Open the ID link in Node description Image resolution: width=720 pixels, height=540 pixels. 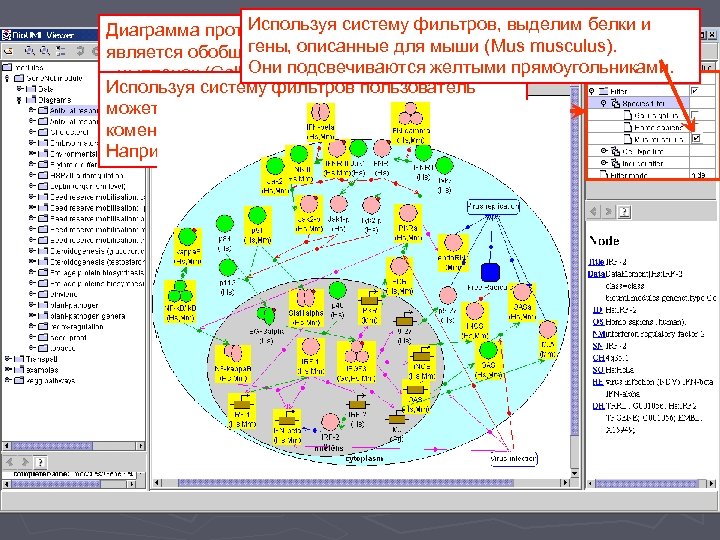[x=598, y=310]
